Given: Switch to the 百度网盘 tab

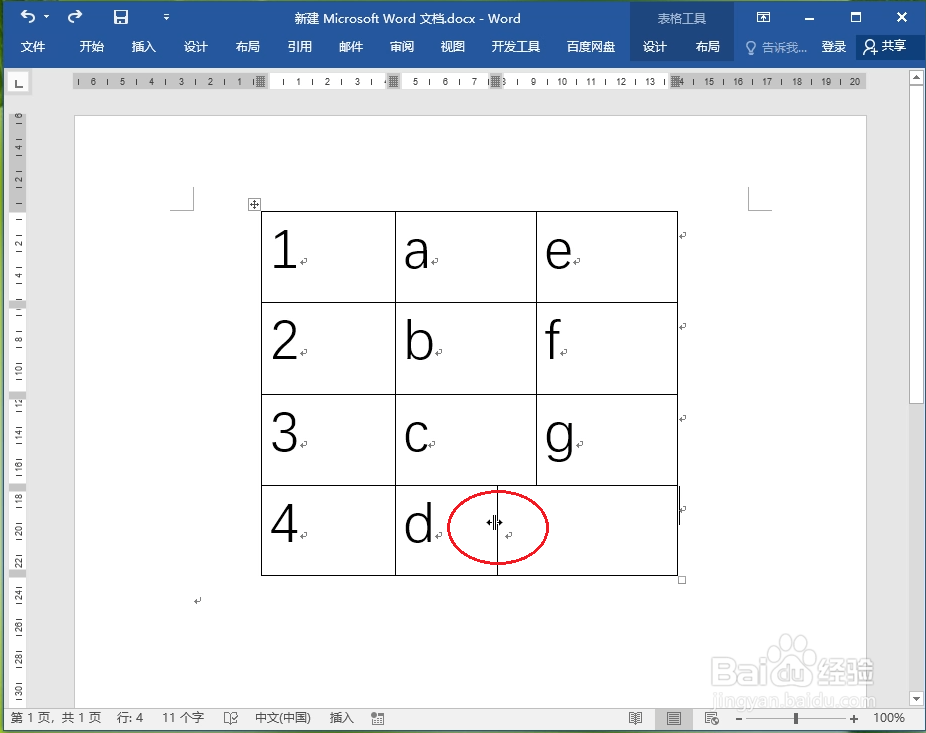Looking at the screenshot, I should tap(591, 47).
